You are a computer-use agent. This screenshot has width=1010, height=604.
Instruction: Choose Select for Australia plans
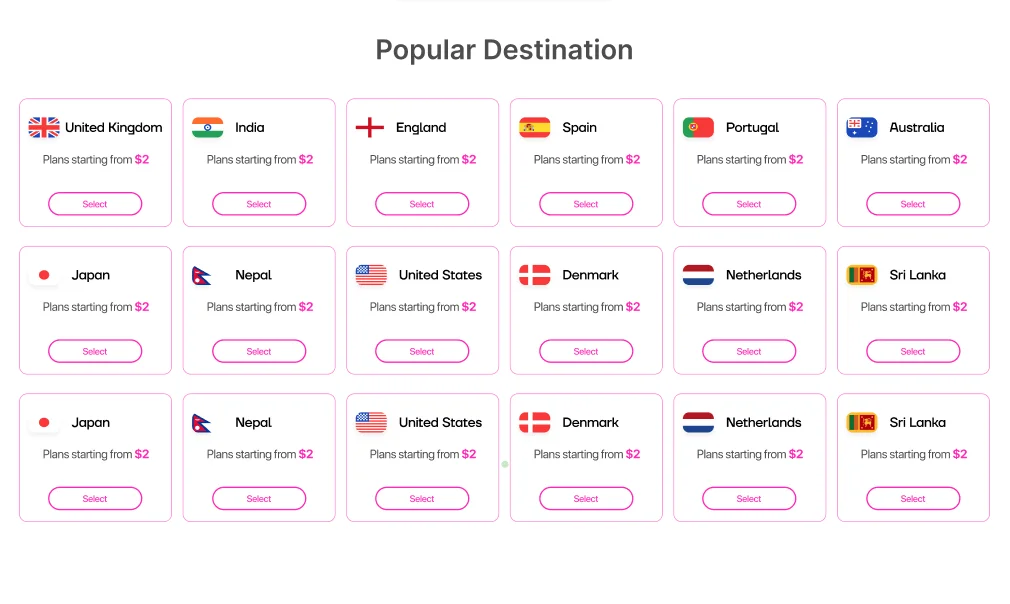tap(913, 204)
